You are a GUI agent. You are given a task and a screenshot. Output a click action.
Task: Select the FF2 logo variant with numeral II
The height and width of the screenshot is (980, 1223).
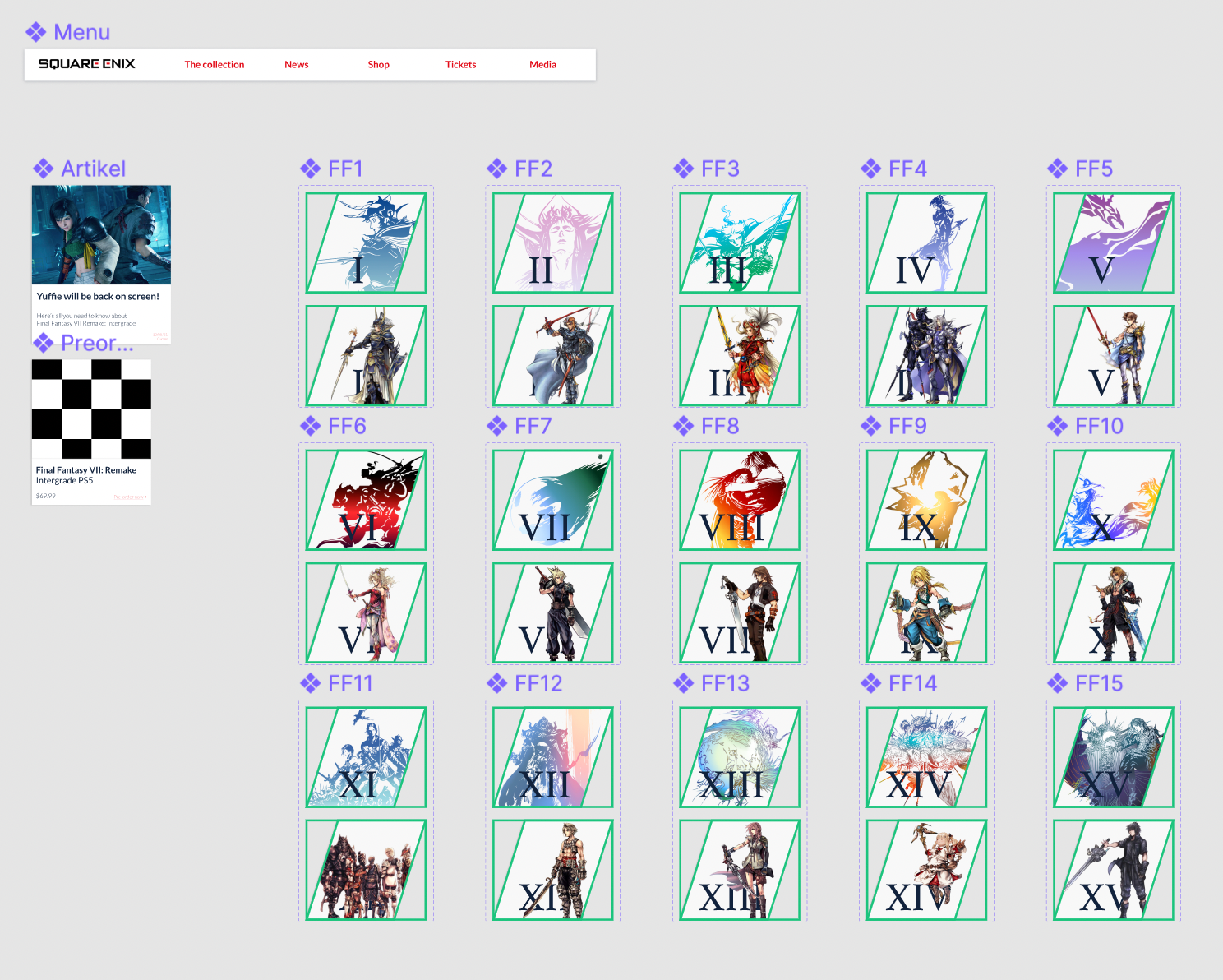tap(552, 243)
